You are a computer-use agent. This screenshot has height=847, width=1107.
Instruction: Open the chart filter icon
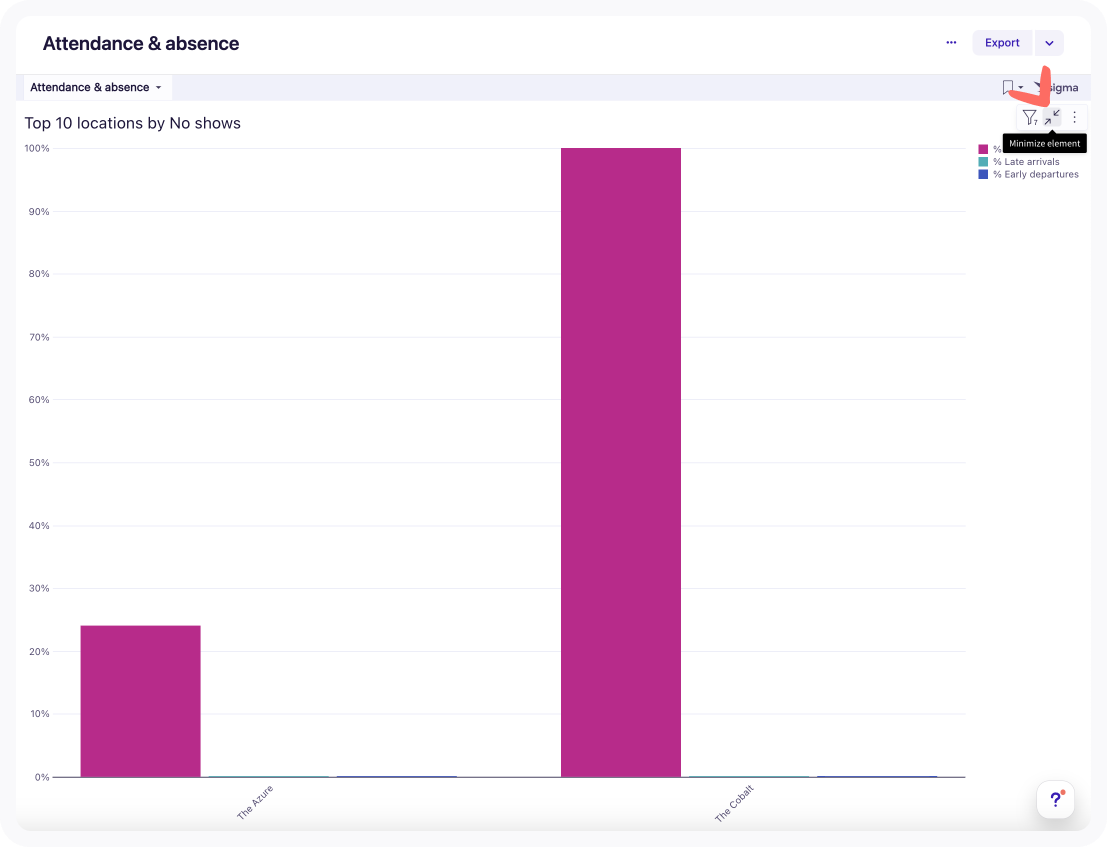(1030, 117)
